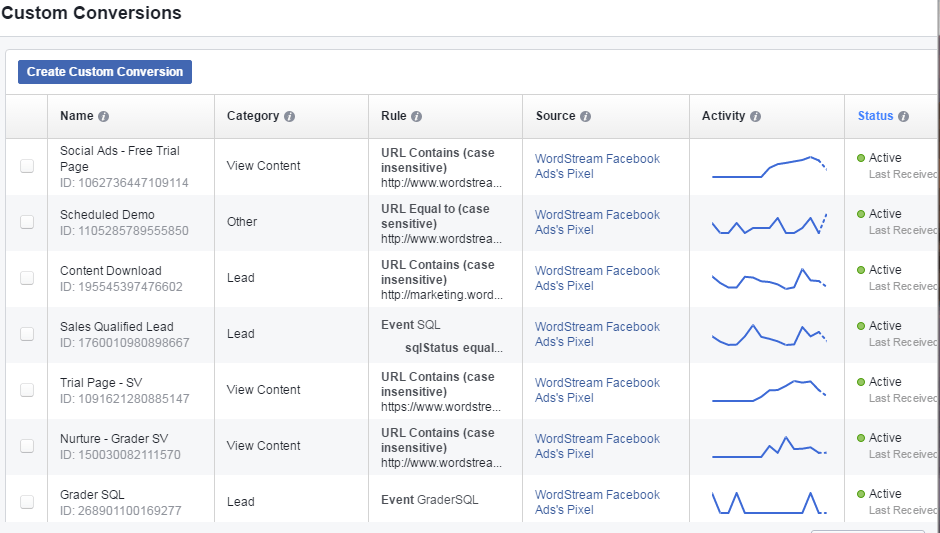Sort the table by Status column

point(875,116)
